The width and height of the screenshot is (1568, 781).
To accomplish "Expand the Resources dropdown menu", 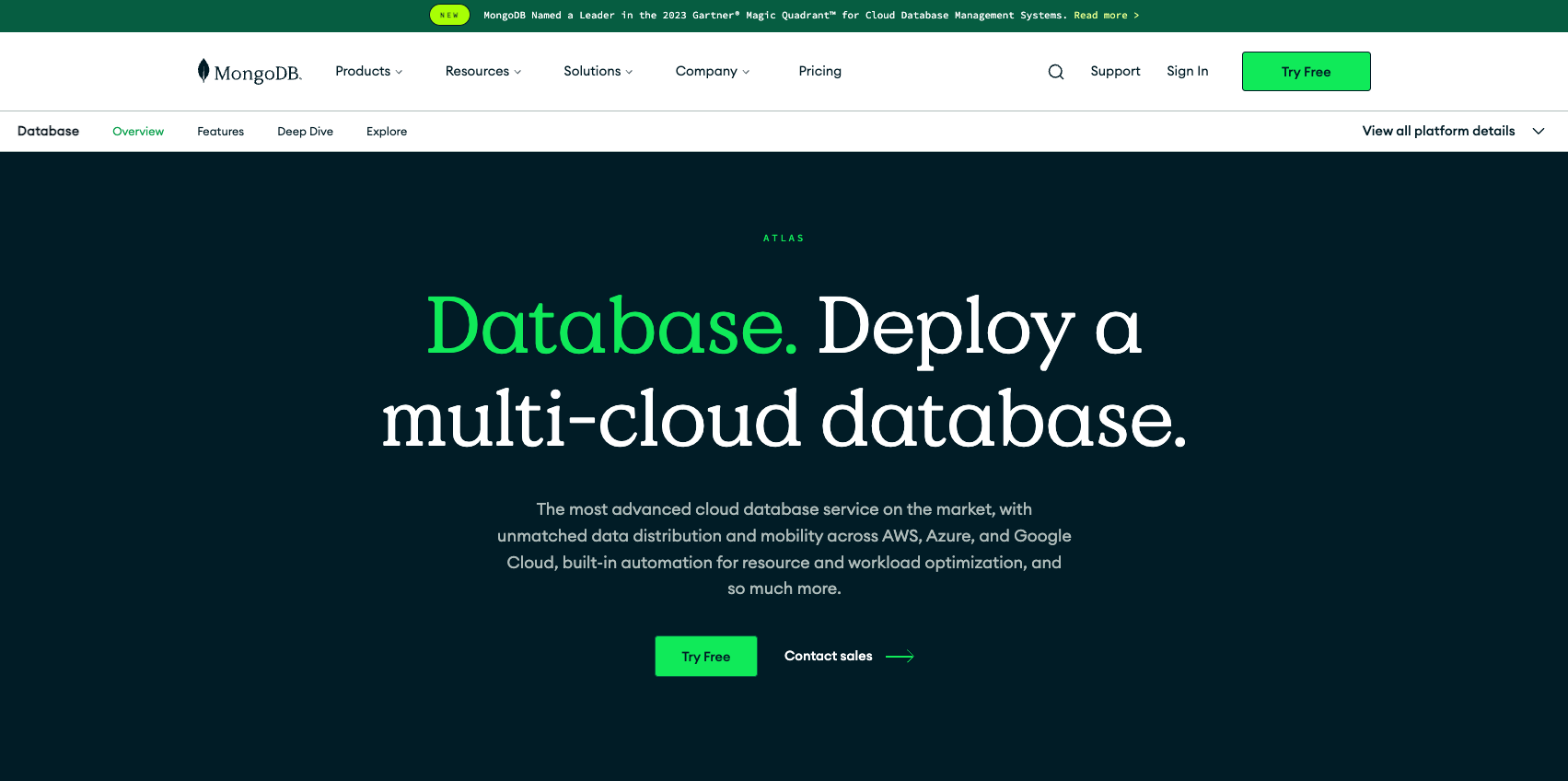I will click(483, 71).
